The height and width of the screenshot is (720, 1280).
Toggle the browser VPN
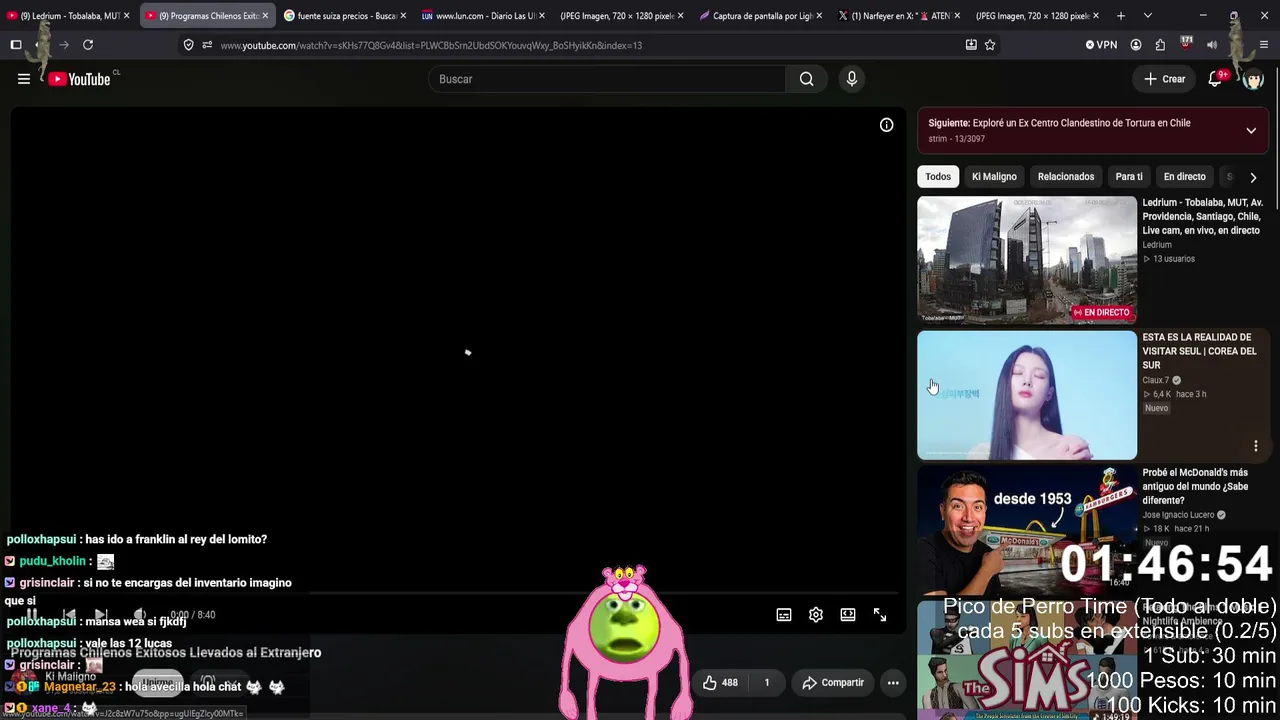pos(1101,45)
